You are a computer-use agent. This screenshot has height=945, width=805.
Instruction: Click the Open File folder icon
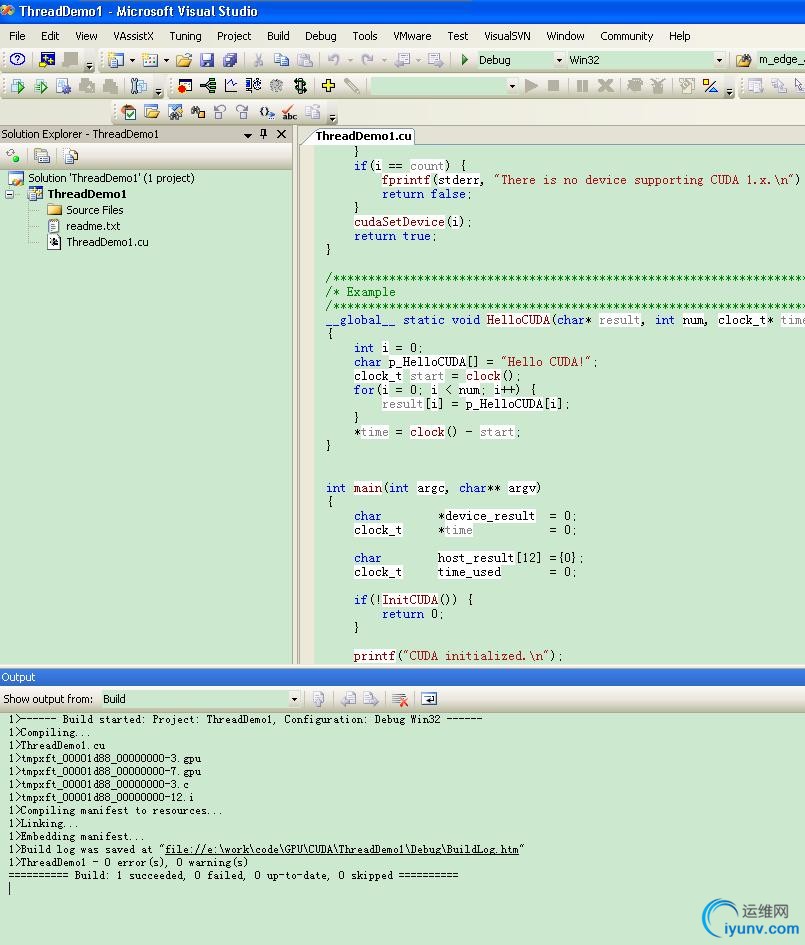click(184, 60)
